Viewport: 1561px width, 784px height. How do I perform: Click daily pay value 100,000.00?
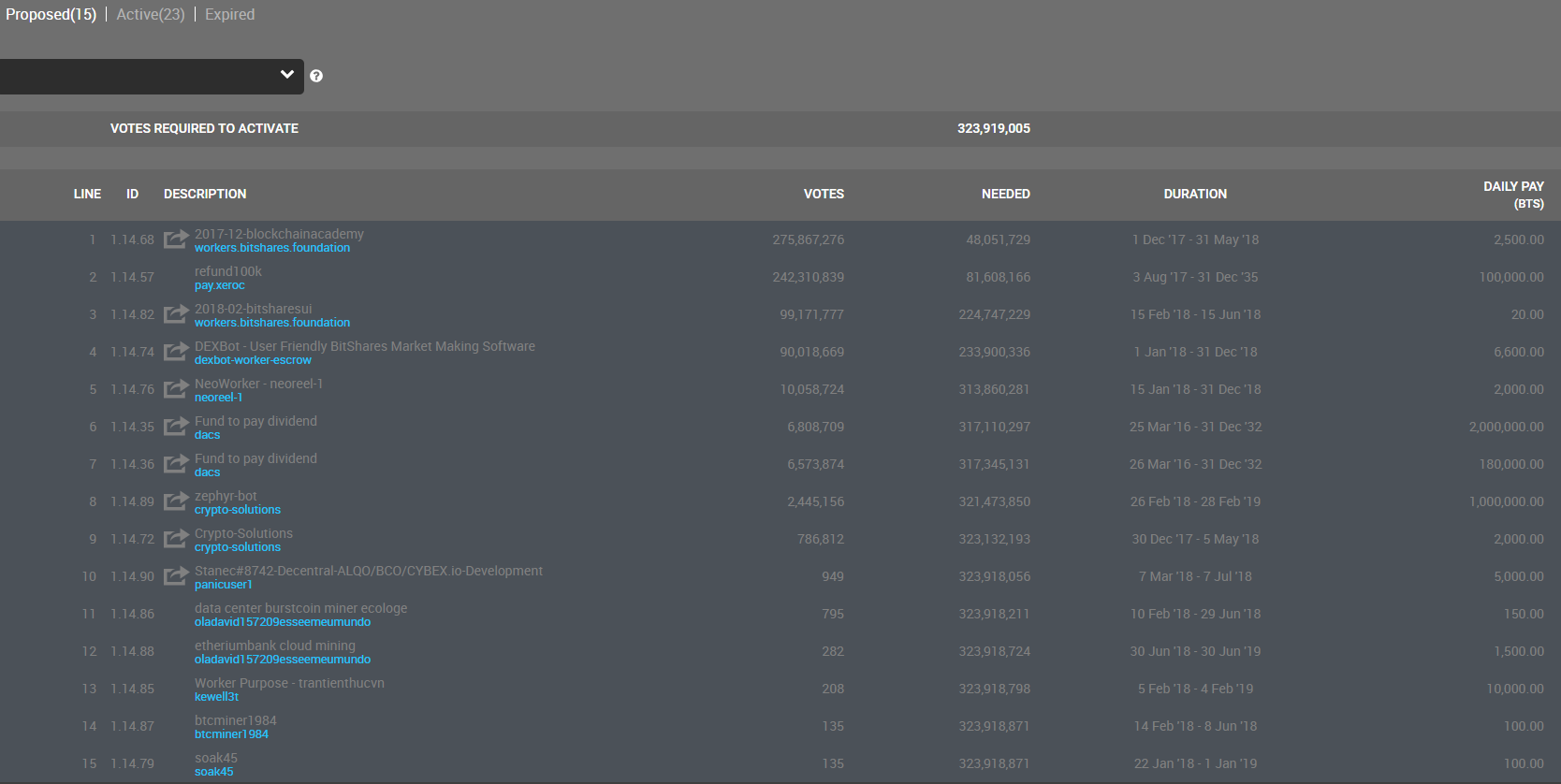point(1511,277)
